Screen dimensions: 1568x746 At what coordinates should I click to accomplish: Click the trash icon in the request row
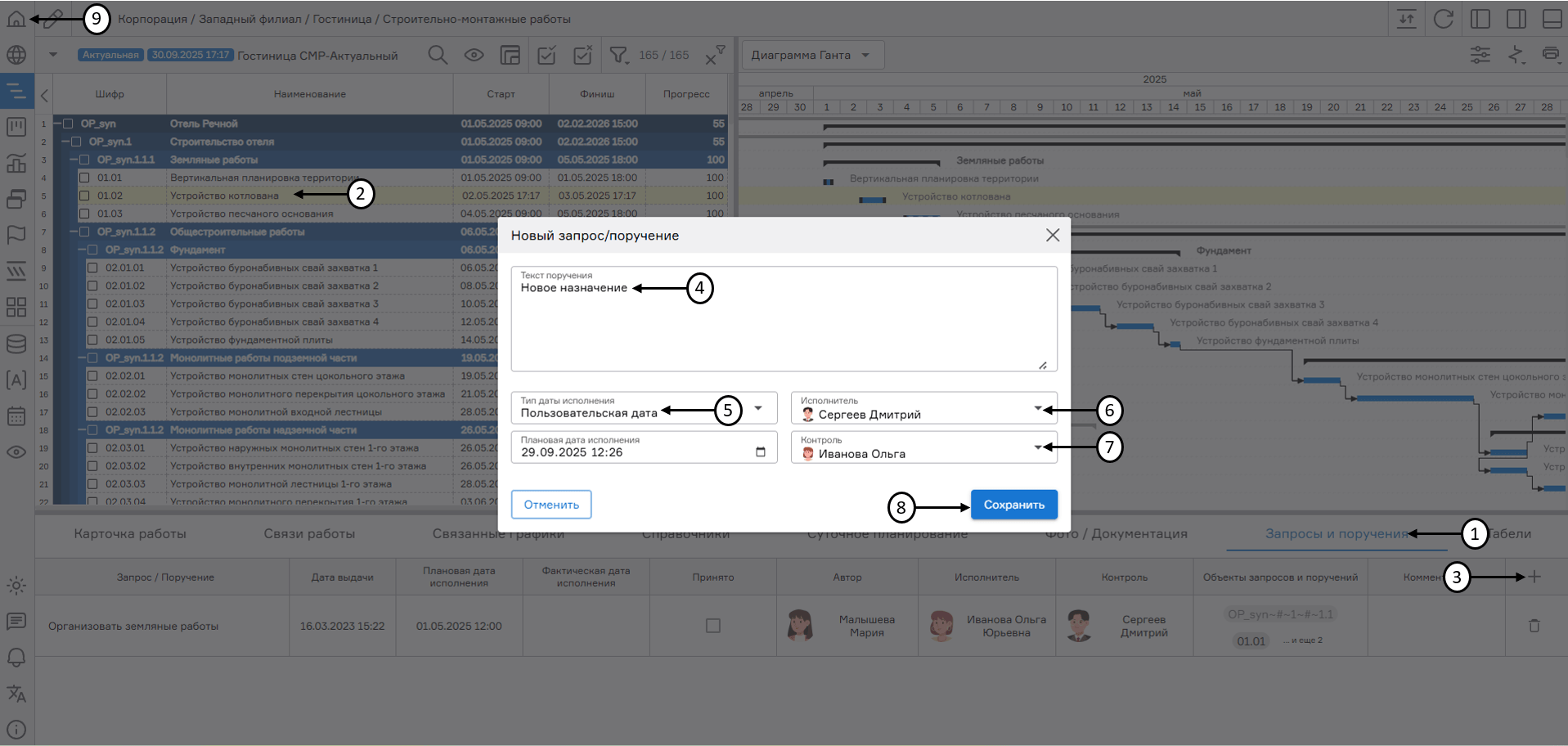(x=1534, y=626)
